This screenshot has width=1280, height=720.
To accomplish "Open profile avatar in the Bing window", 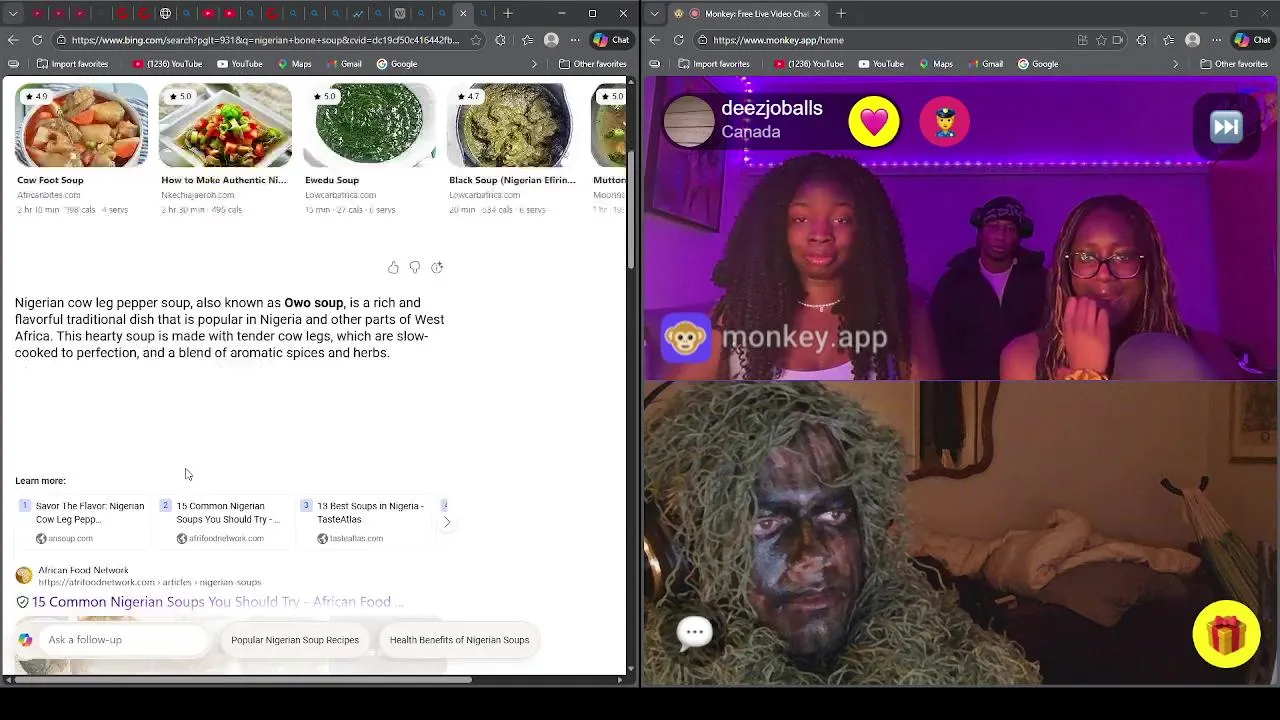I will pos(551,40).
